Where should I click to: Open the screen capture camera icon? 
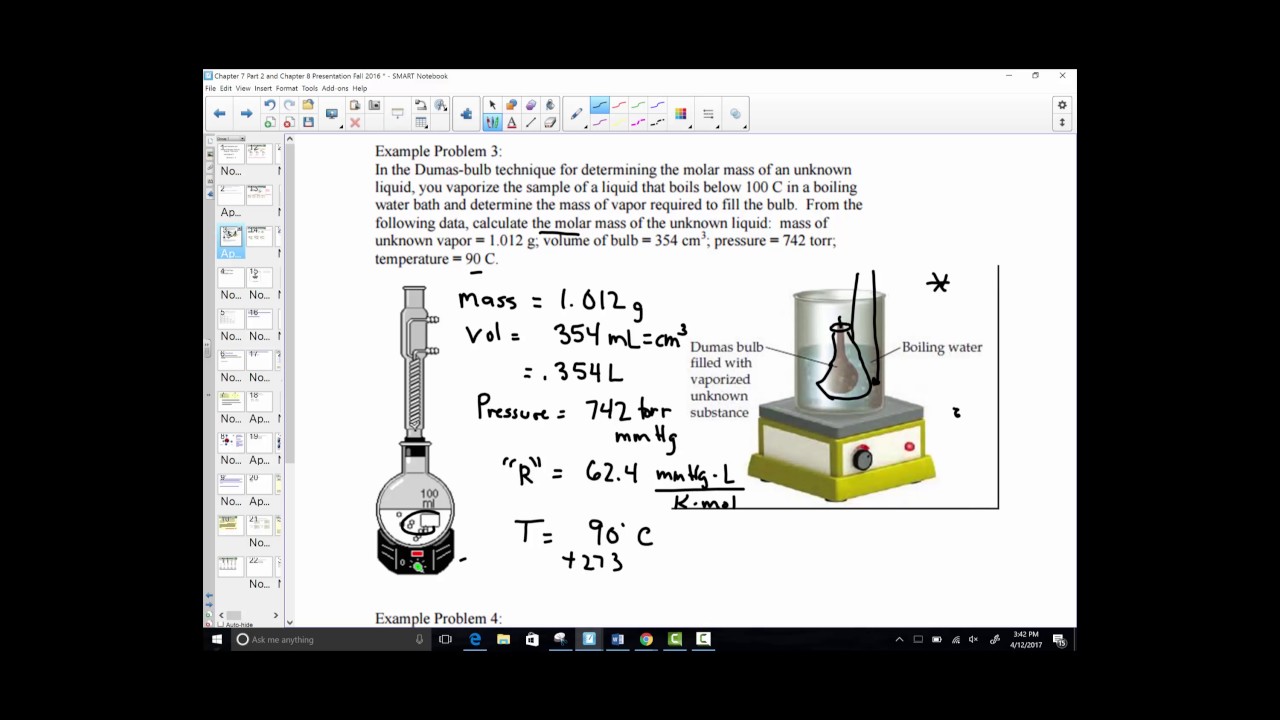coord(374,104)
